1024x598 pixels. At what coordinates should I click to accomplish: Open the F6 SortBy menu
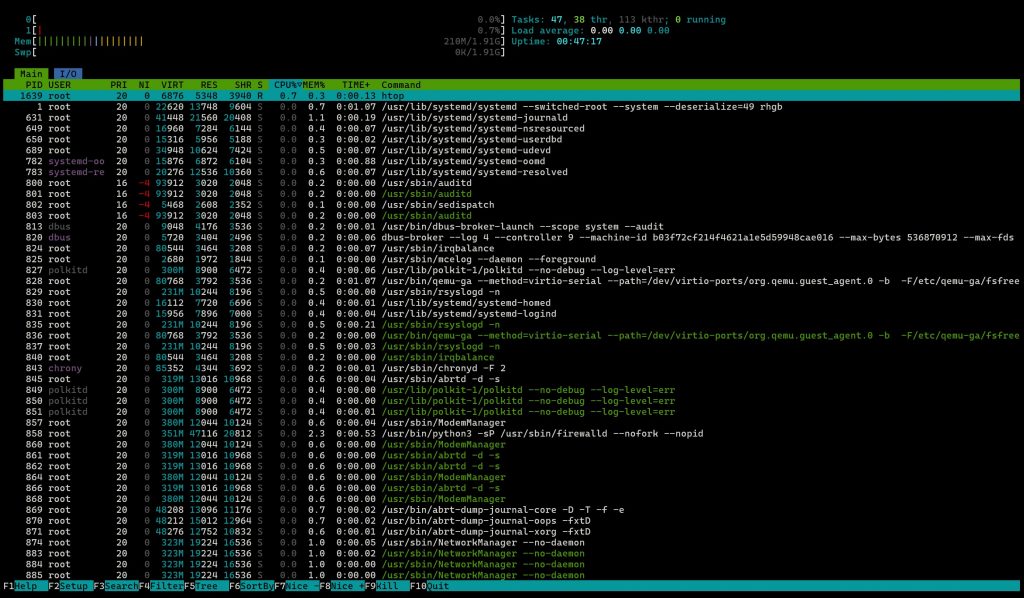[250, 586]
